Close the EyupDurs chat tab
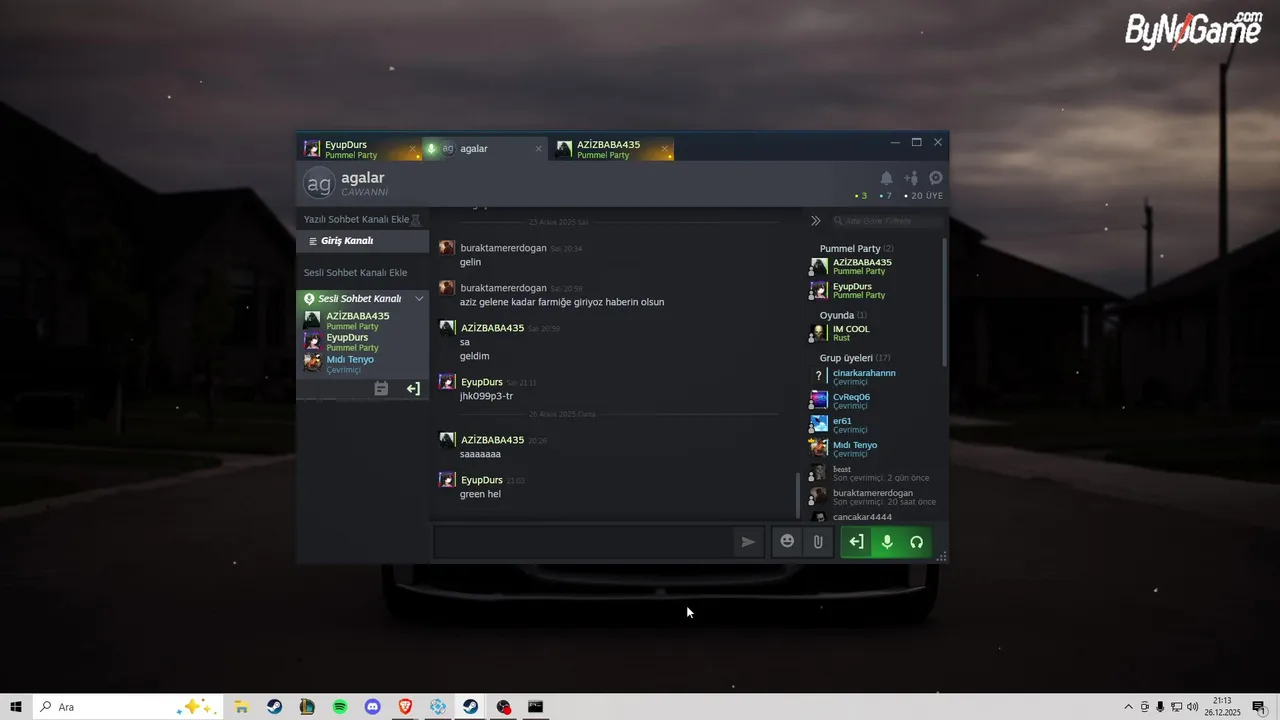 [412, 149]
